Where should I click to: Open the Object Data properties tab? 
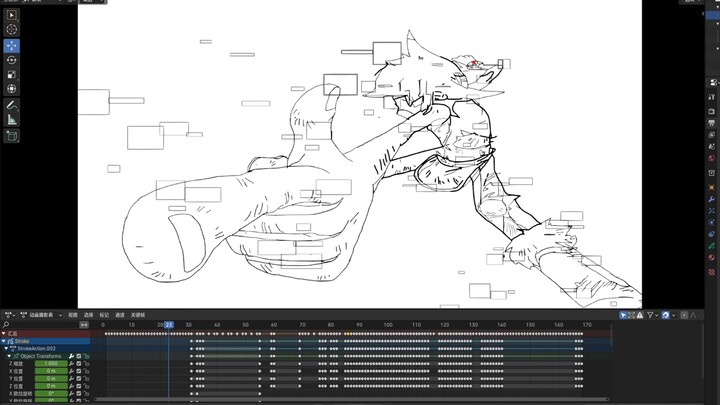coord(711,246)
